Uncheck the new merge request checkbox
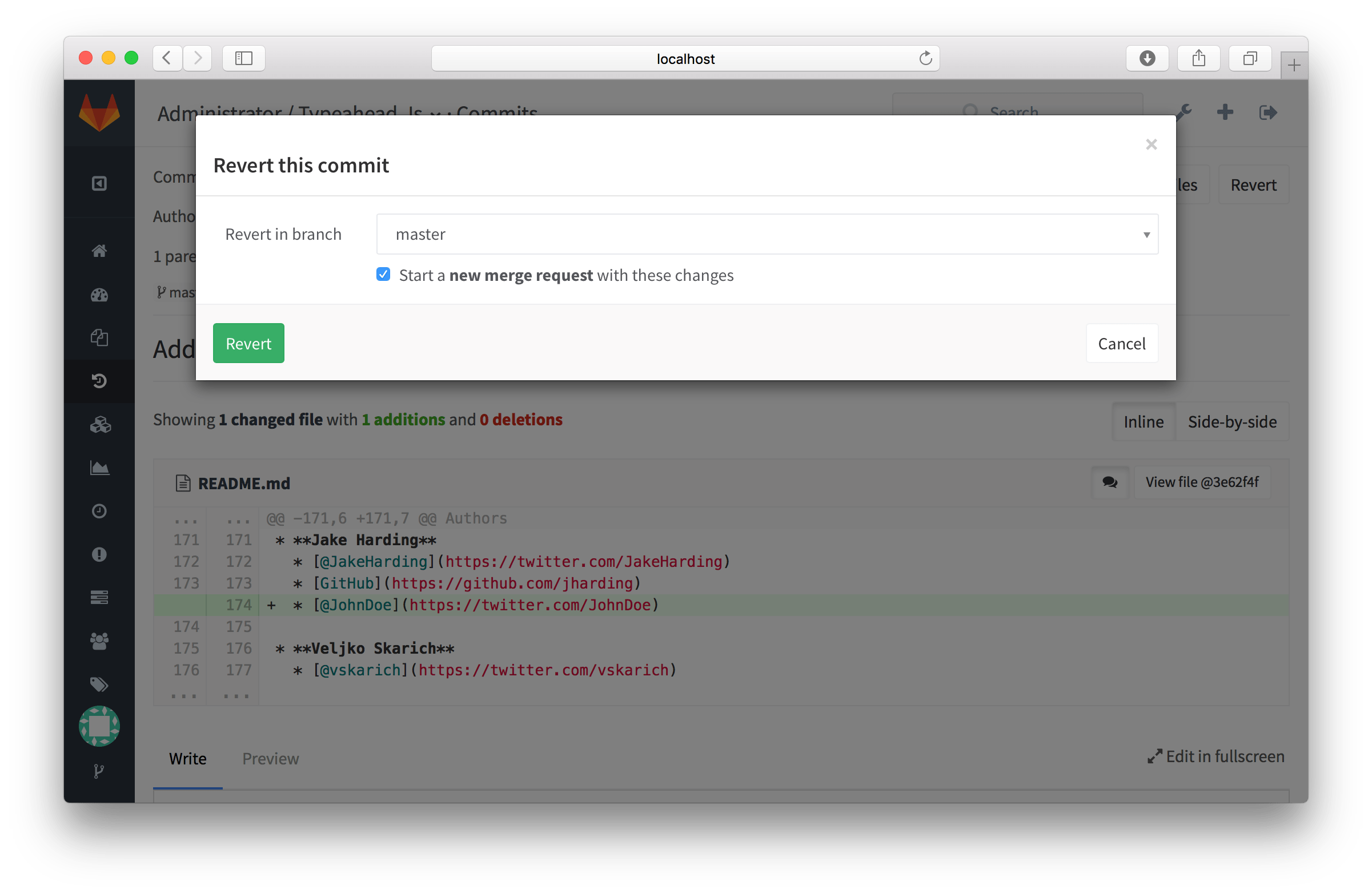The image size is (1372, 894). pos(383,275)
